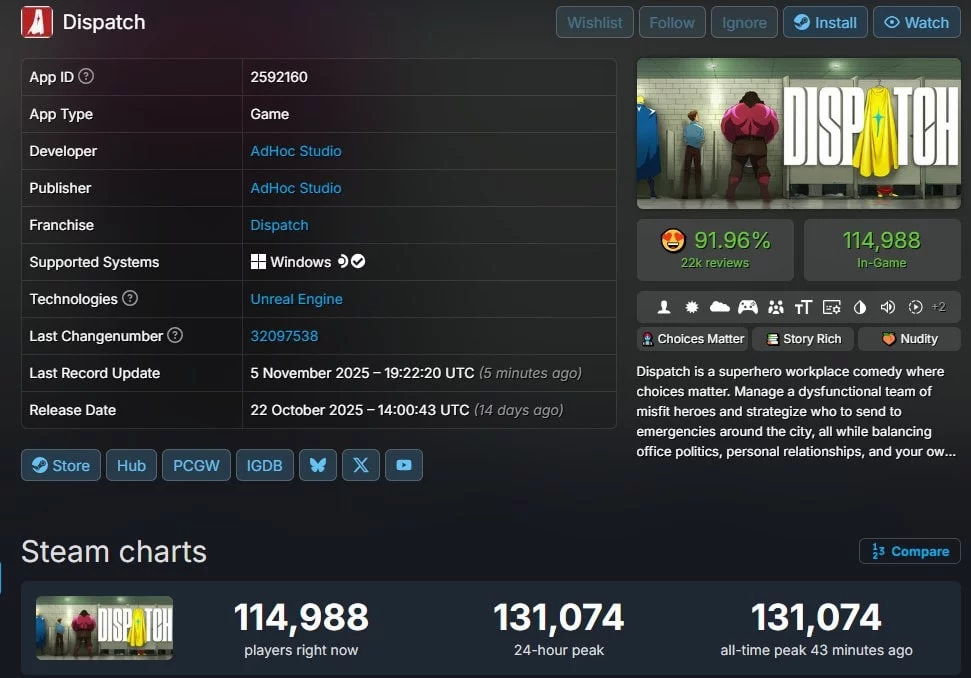Click the controller support gamepad icon
This screenshot has width=971, height=678.
pyautogui.click(x=747, y=307)
